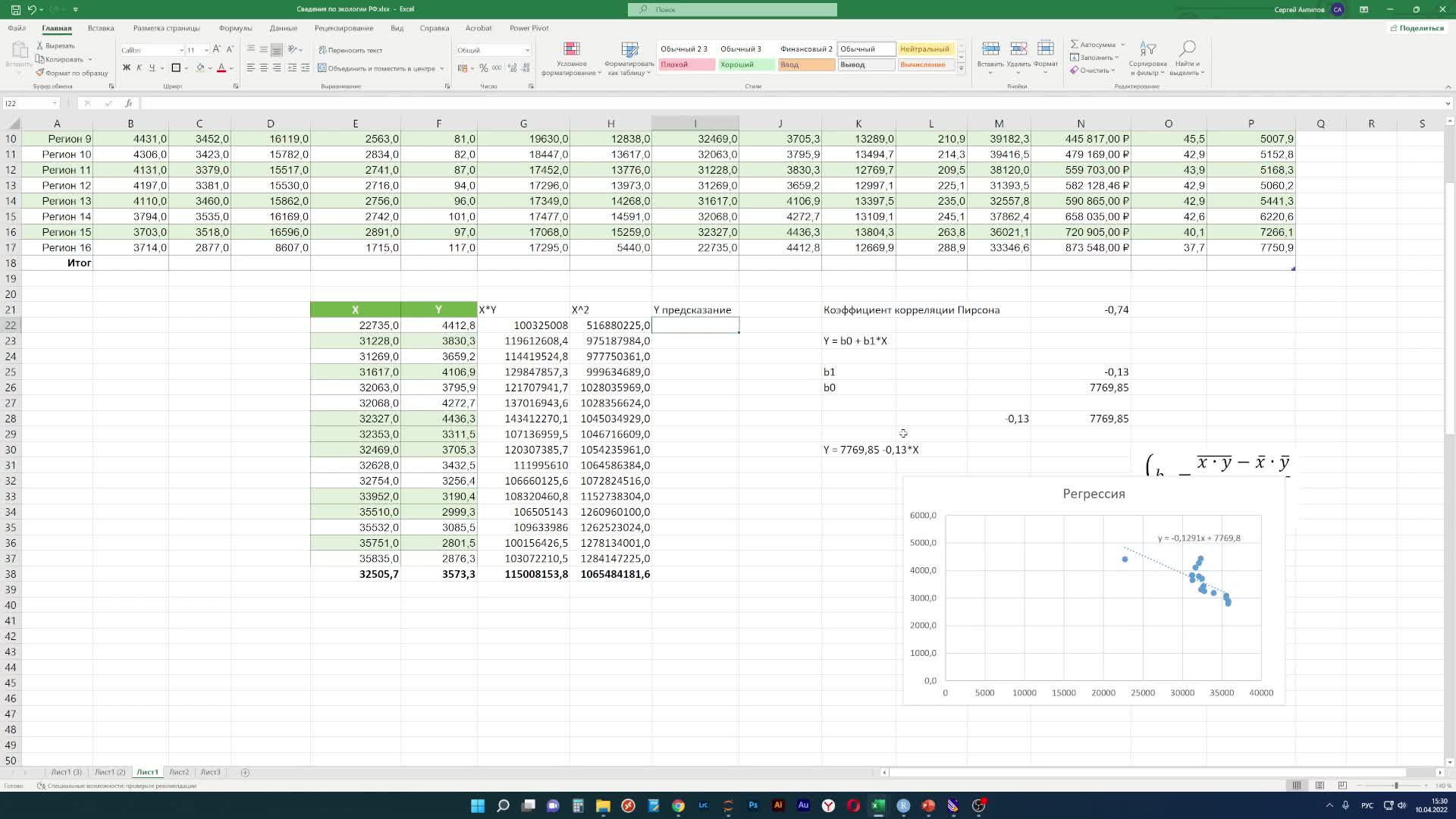
Task: Click the Поиск search box
Action: (x=733, y=9)
